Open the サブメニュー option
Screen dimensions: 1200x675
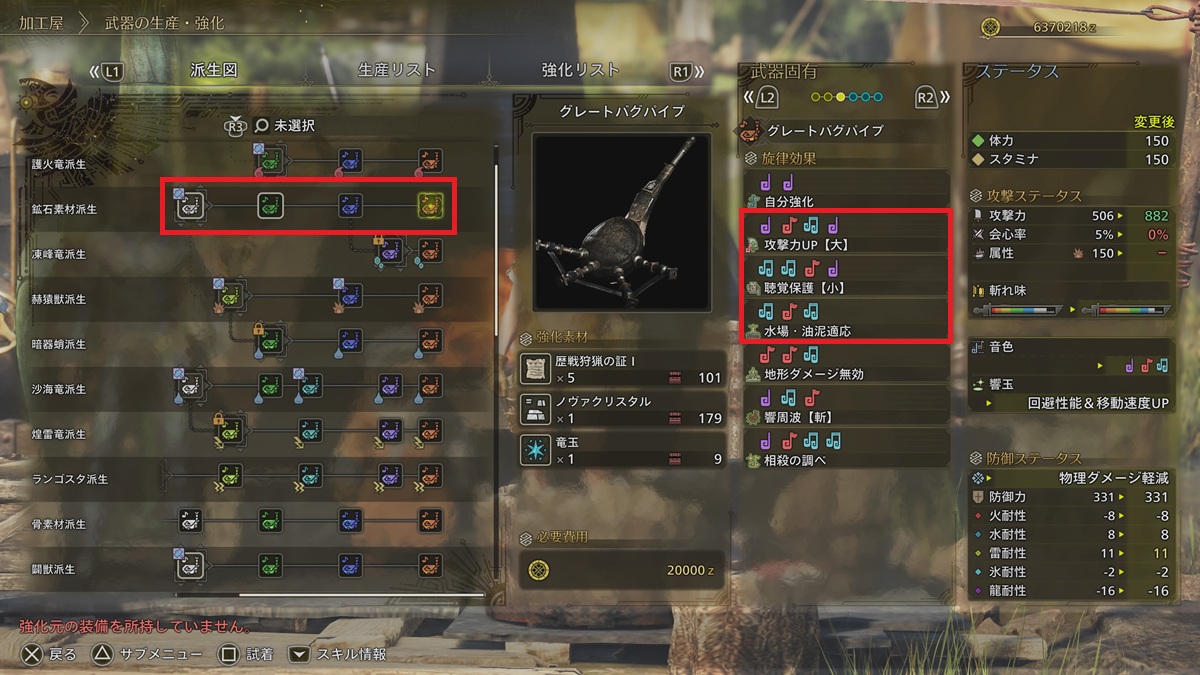(x=146, y=654)
